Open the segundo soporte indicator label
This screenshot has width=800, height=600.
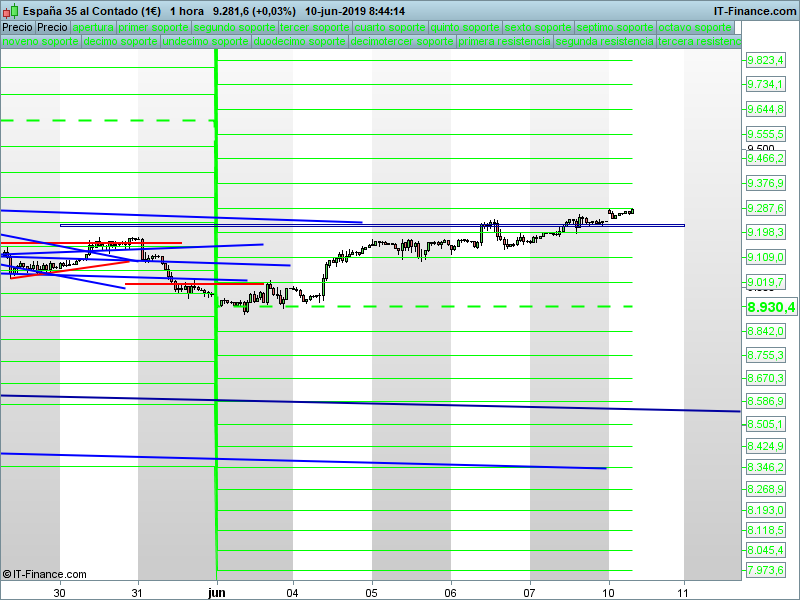(235, 28)
